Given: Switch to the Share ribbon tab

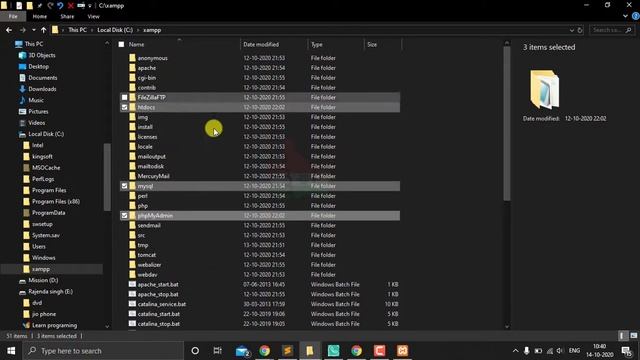Looking at the screenshot, I should (67, 16).
